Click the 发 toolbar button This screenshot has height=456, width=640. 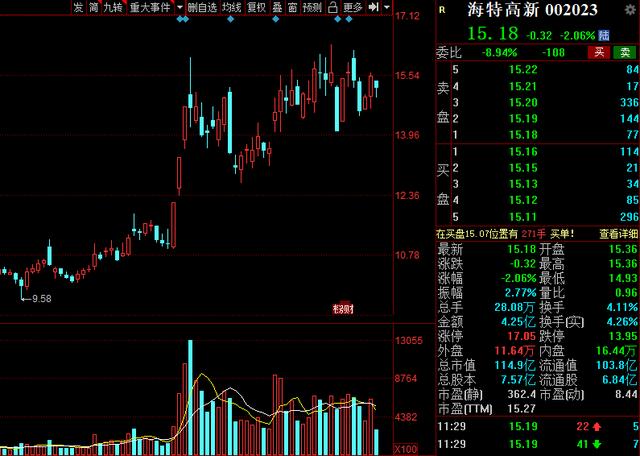tap(79, 7)
